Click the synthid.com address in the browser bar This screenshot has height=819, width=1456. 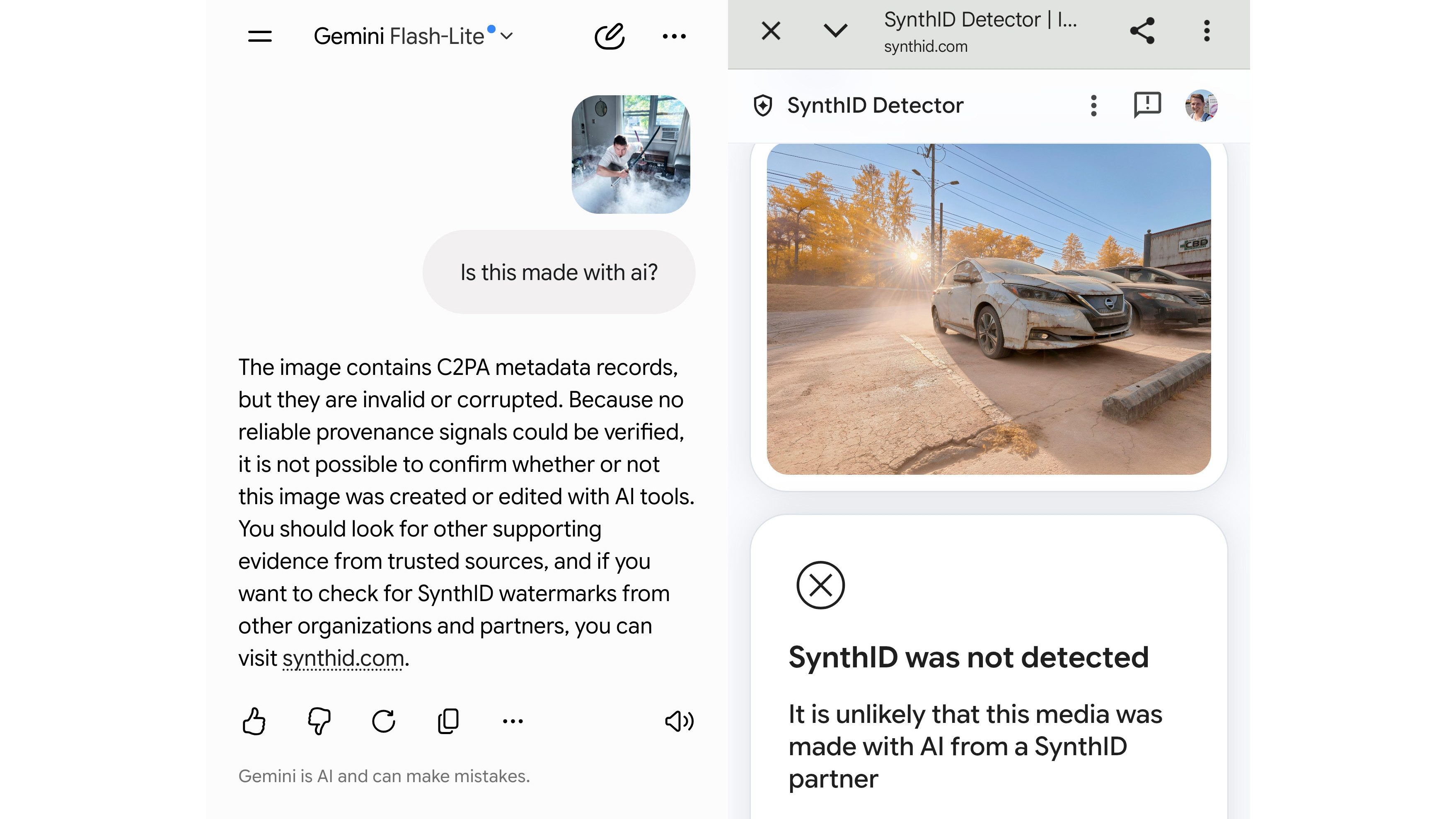(x=926, y=46)
